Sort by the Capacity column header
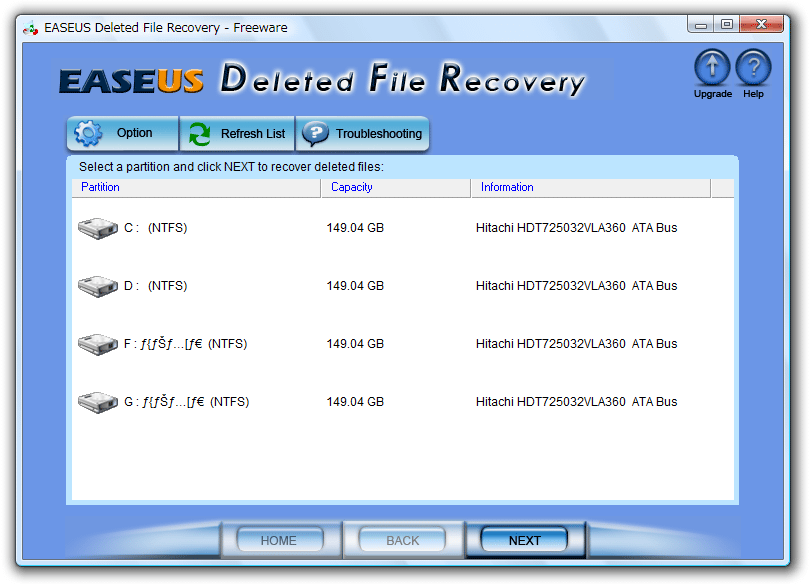Screen dimensions: 810x584 point(396,187)
